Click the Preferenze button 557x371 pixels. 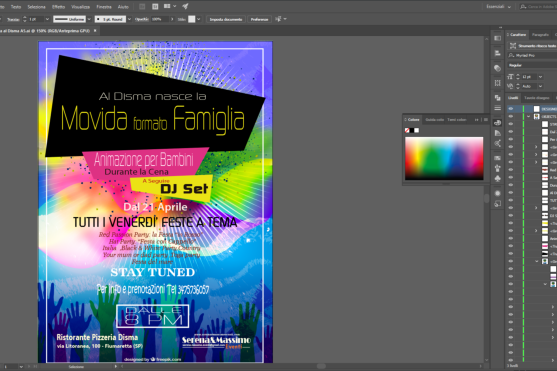[x=259, y=19]
